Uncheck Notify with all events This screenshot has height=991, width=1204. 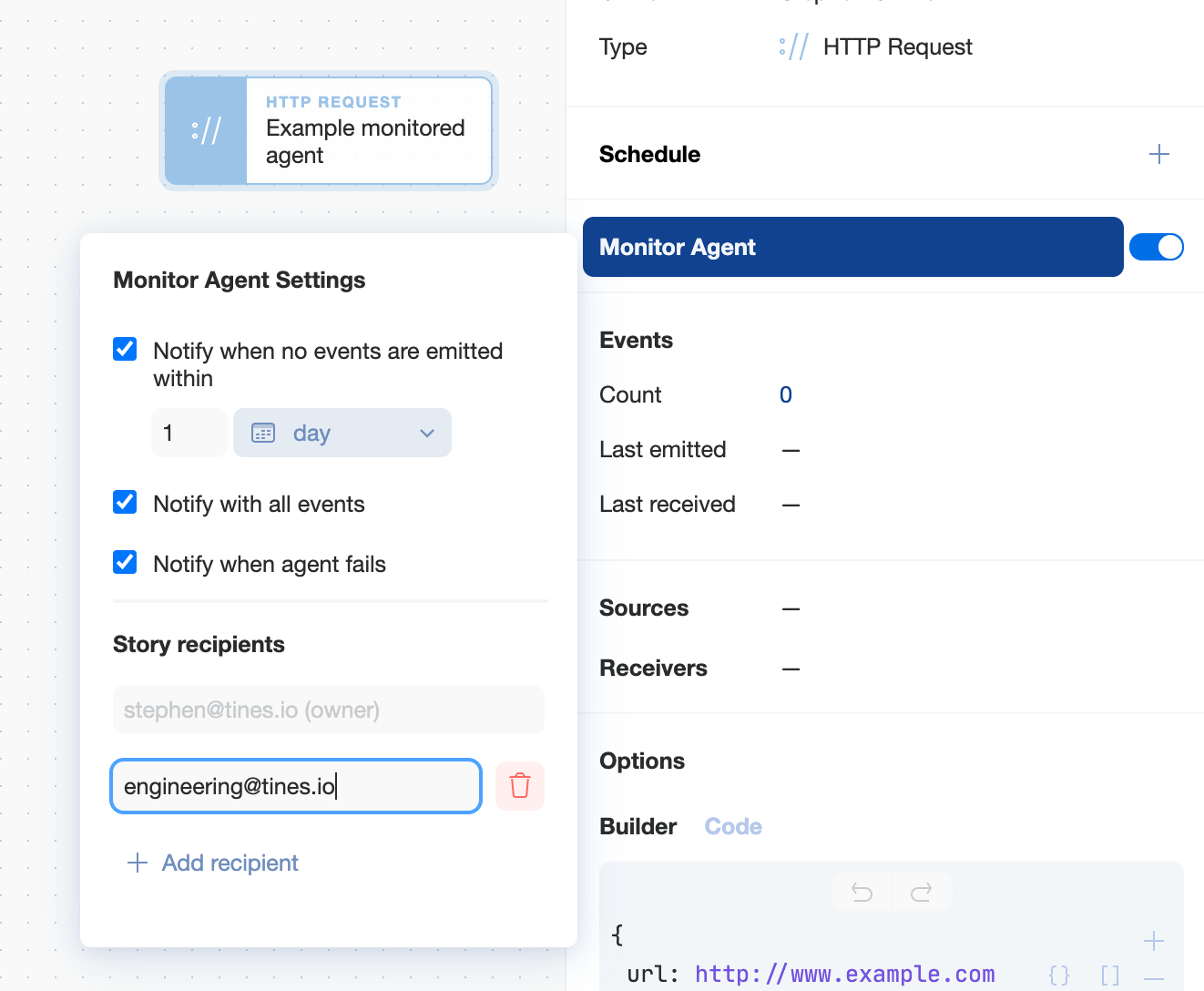[x=125, y=503]
